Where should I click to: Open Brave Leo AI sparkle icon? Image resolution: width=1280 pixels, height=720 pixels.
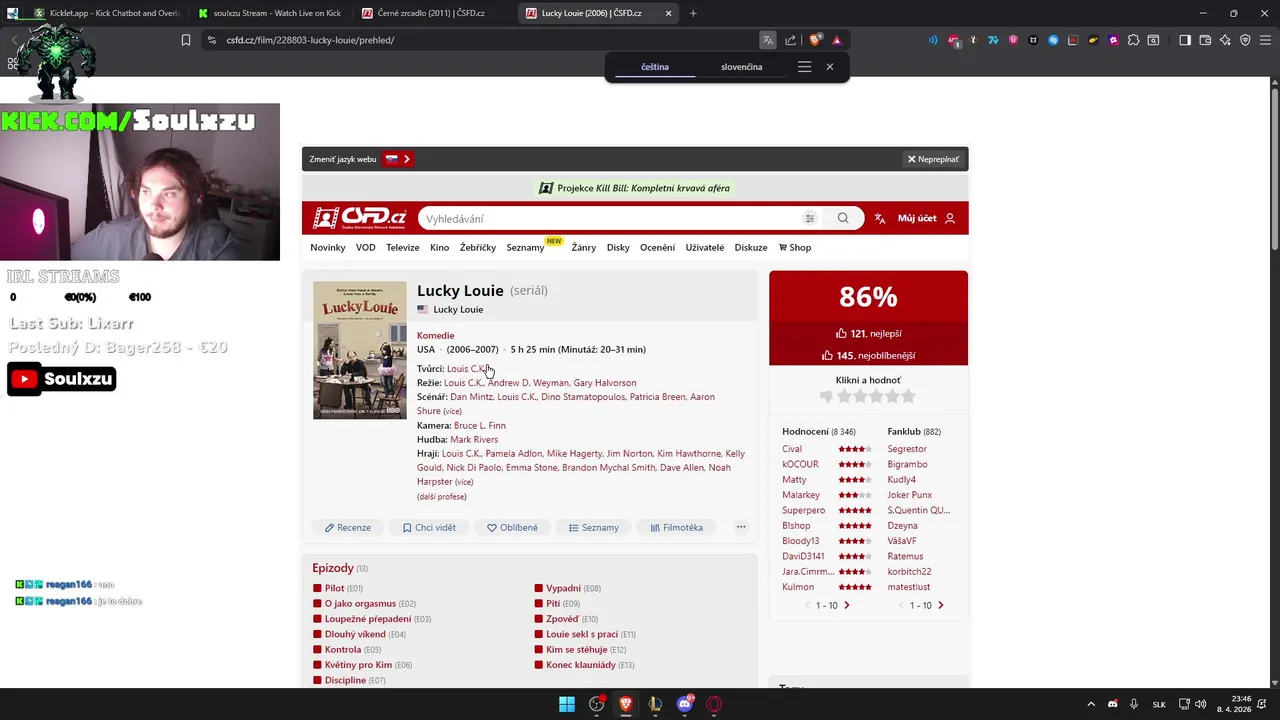coord(1225,40)
